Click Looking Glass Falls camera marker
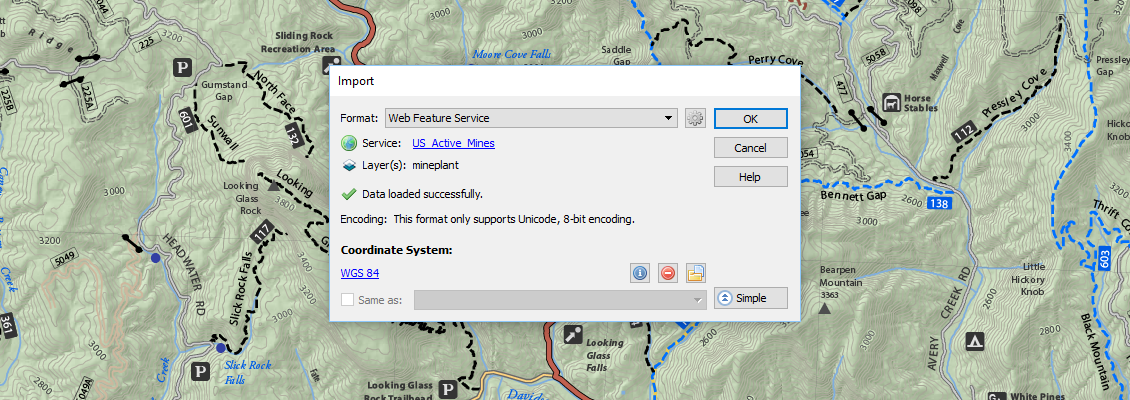The width and height of the screenshot is (1130, 400). [572, 335]
